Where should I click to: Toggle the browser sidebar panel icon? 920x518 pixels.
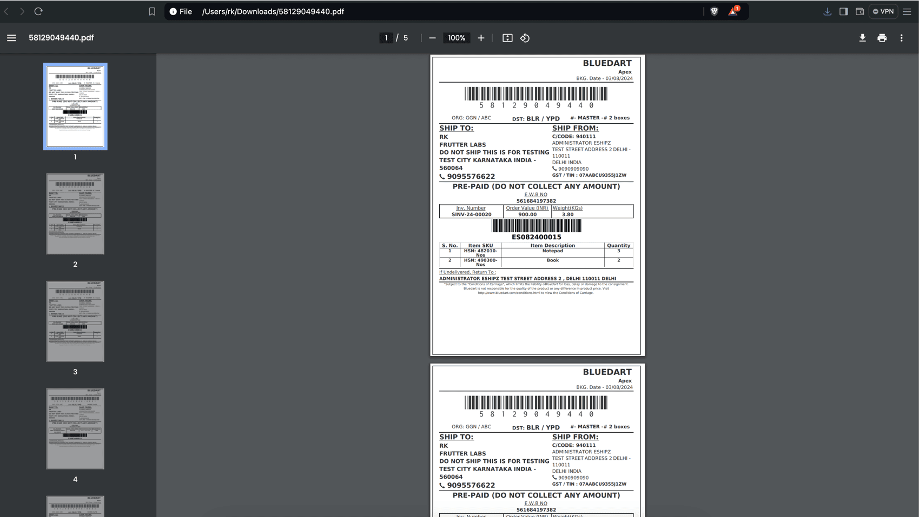pos(844,11)
